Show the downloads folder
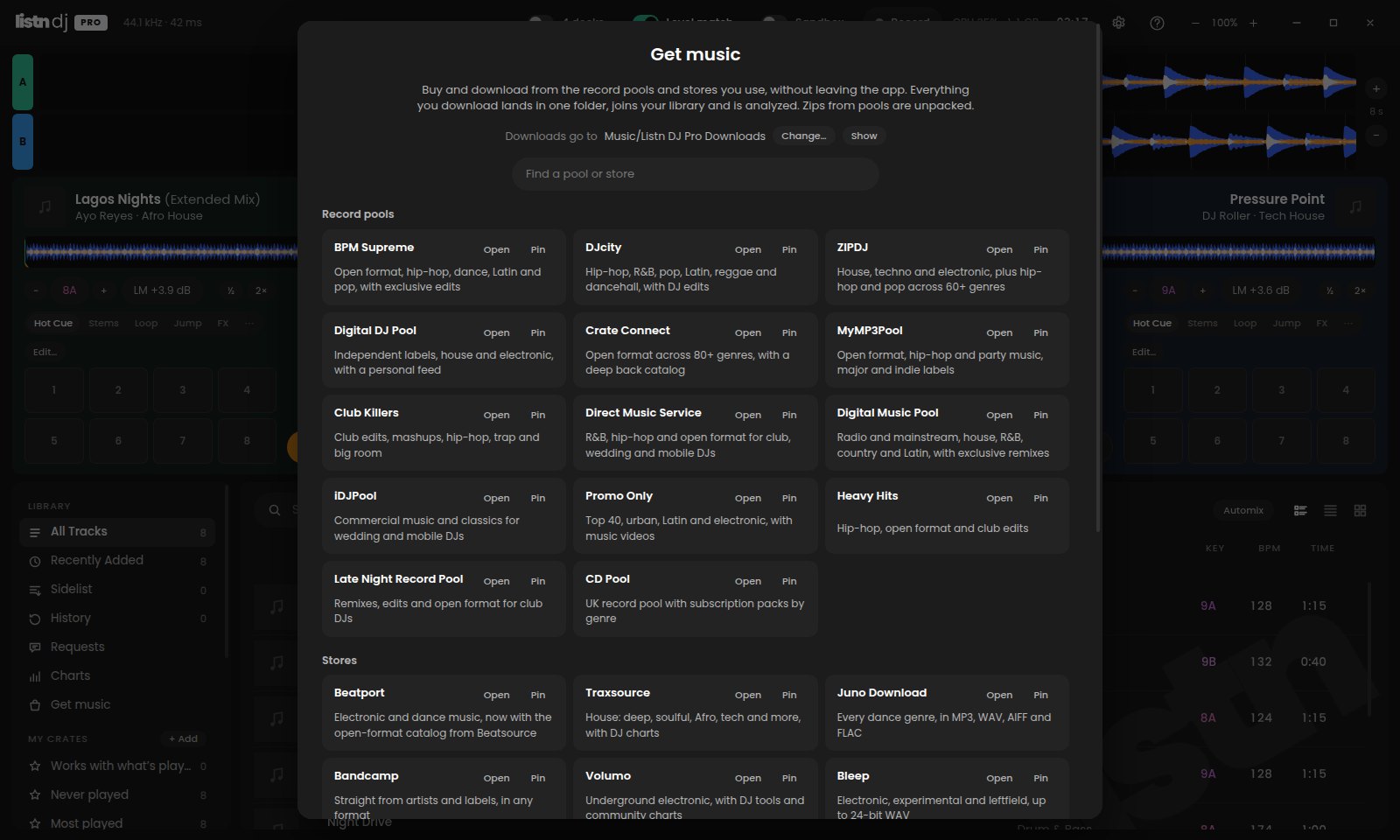Image resolution: width=1400 pixels, height=840 pixels. pos(864,136)
